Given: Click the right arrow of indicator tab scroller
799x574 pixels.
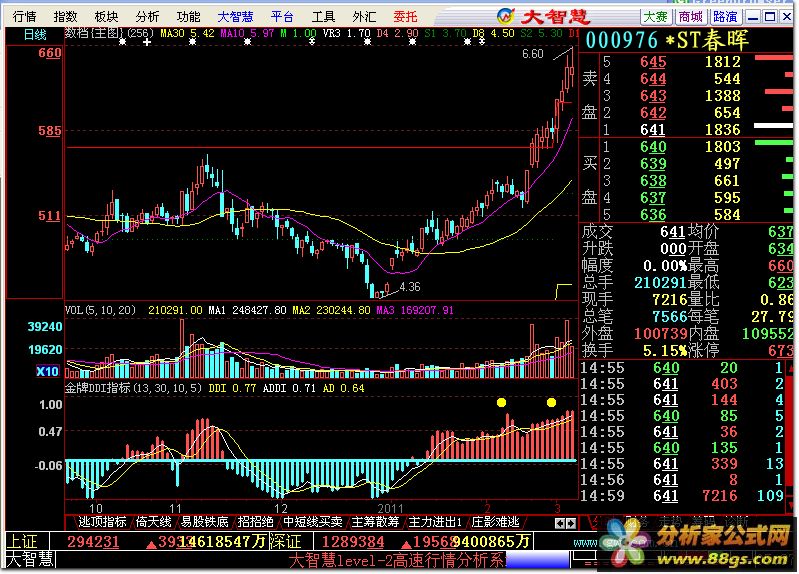Looking at the screenshot, I should pyautogui.click(x=571, y=523).
